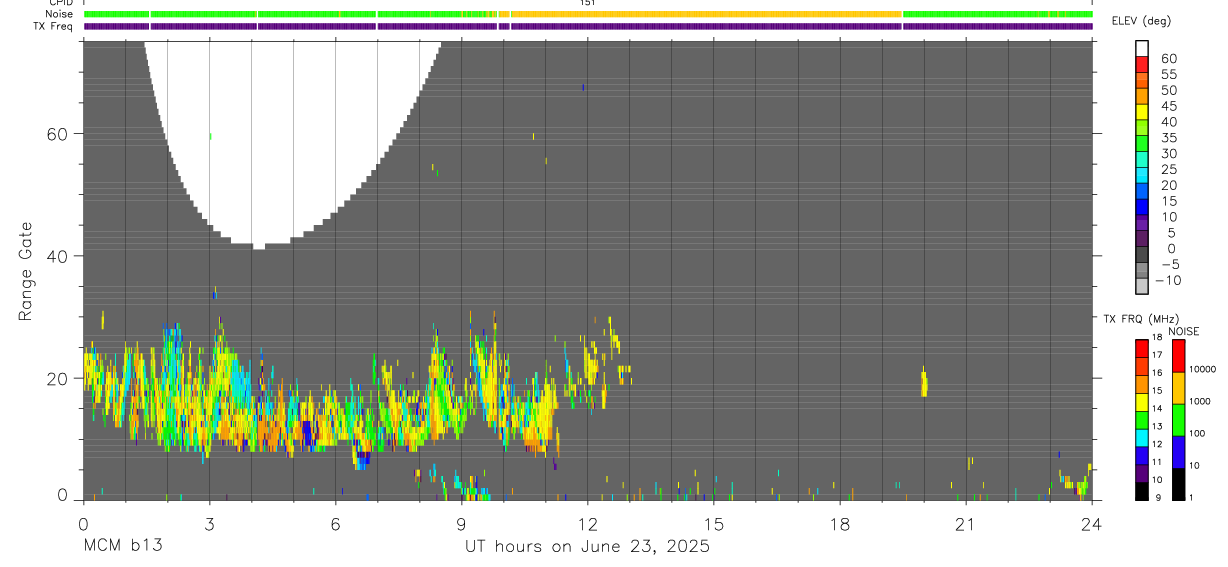Select the green NOISE swatch below 1000
Image resolution: width=1228 pixels, height=567 pixels.
point(1178,419)
